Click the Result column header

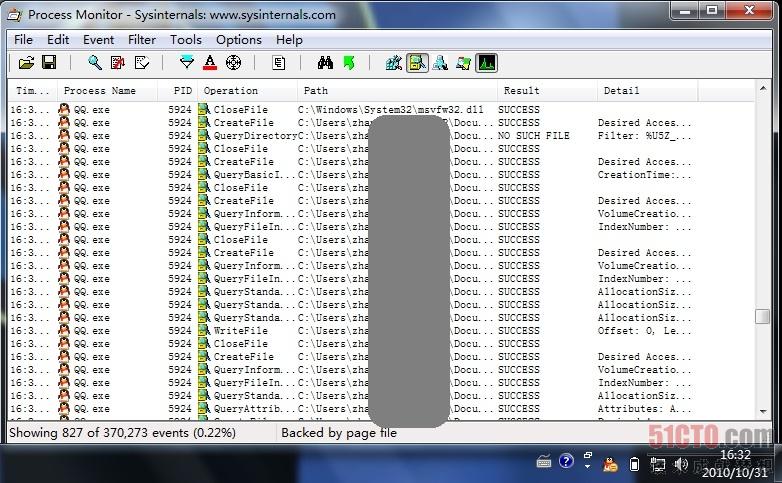coord(547,91)
